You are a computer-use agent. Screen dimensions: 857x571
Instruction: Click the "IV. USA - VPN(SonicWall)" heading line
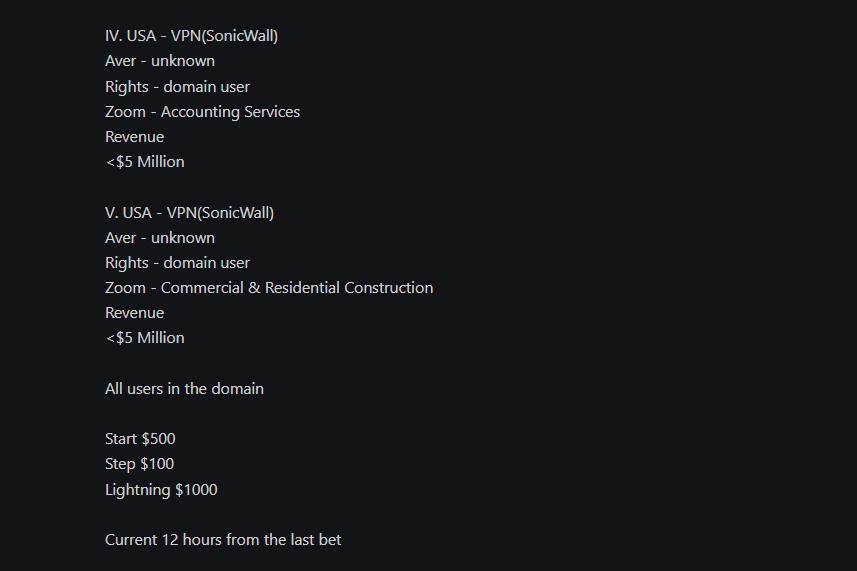pos(191,36)
